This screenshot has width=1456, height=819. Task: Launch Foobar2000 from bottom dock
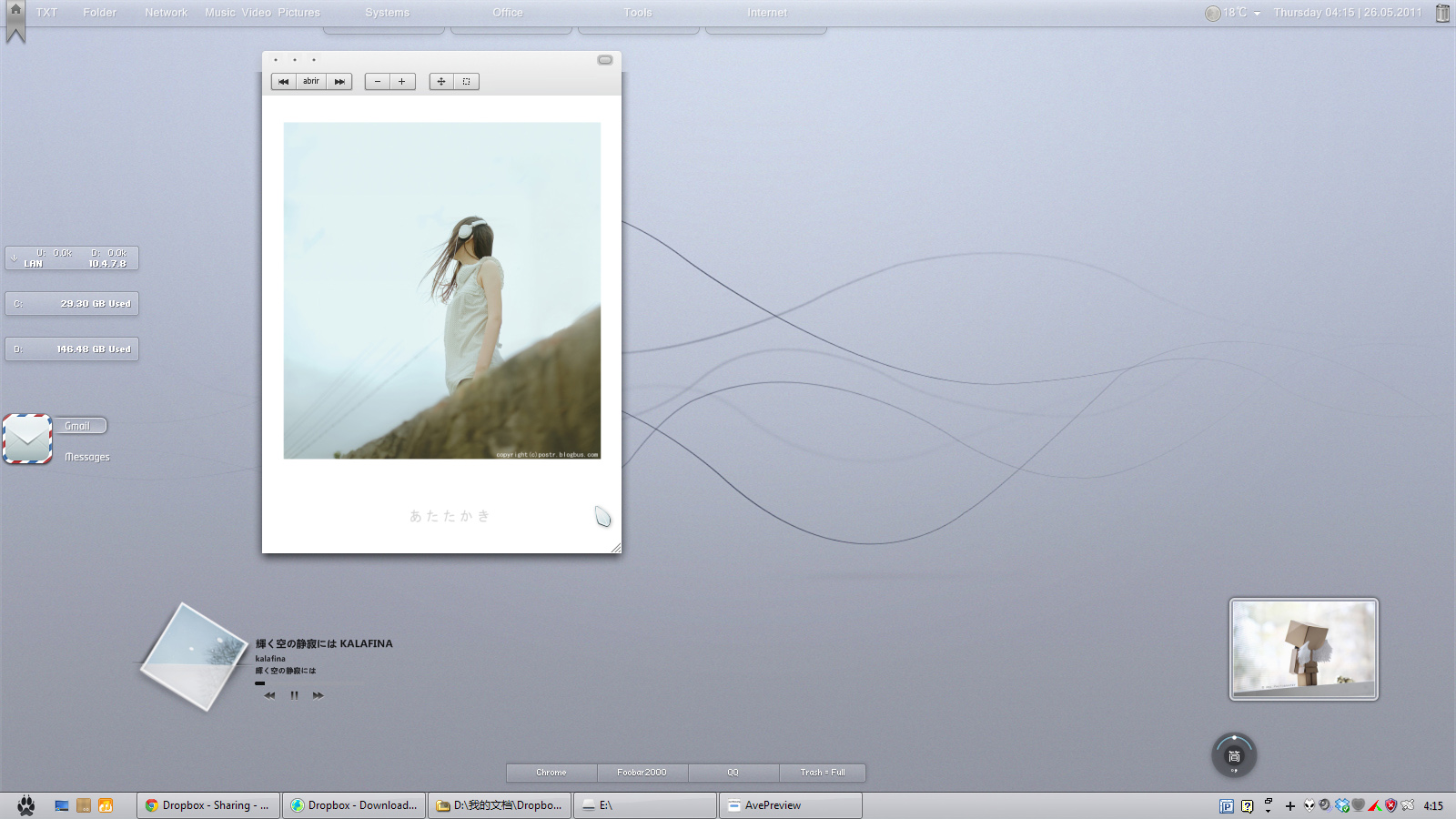pyautogui.click(x=642, y=773)
